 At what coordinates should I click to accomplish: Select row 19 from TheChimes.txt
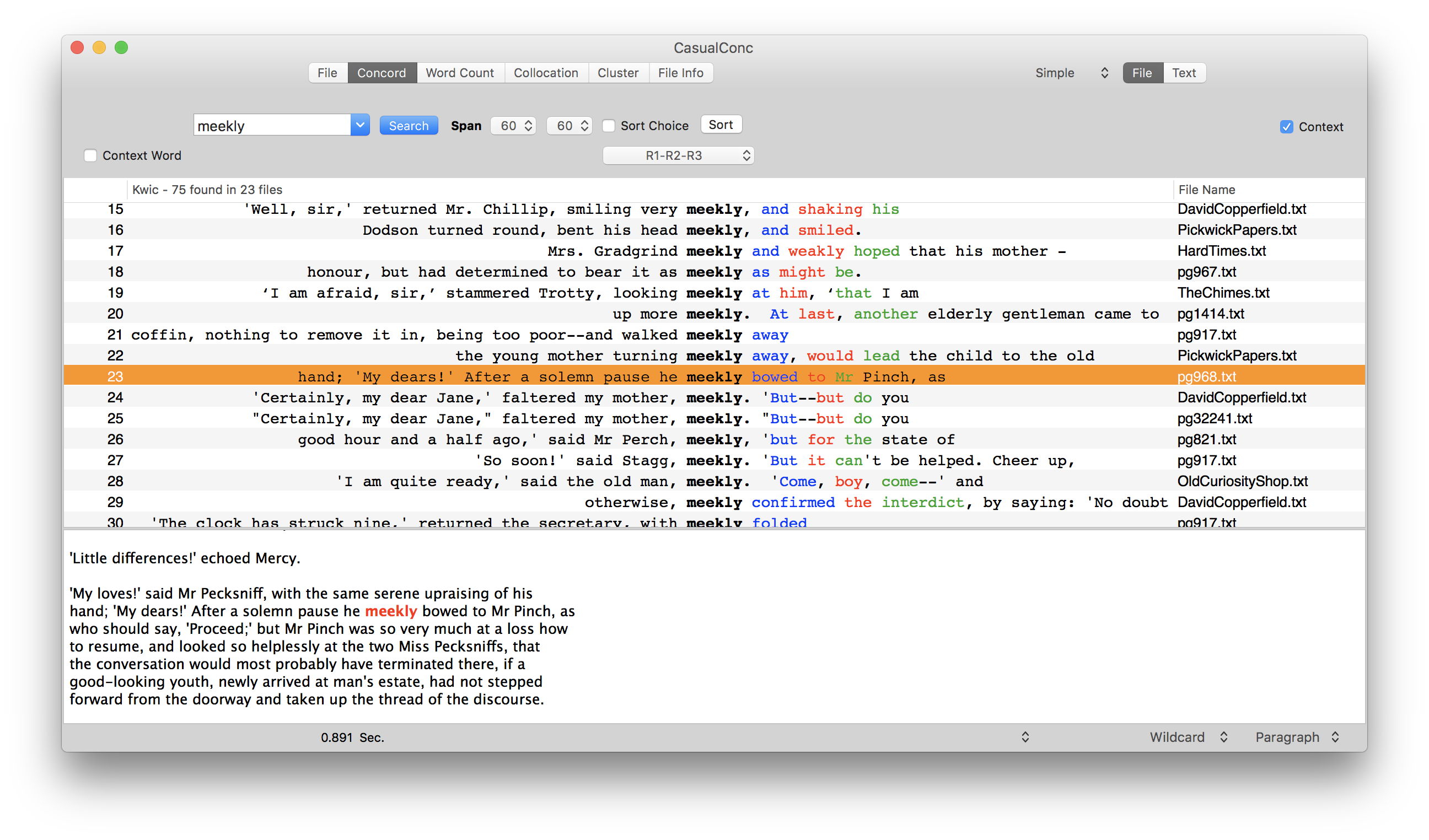pyautogui.click(x=714, y=293)
